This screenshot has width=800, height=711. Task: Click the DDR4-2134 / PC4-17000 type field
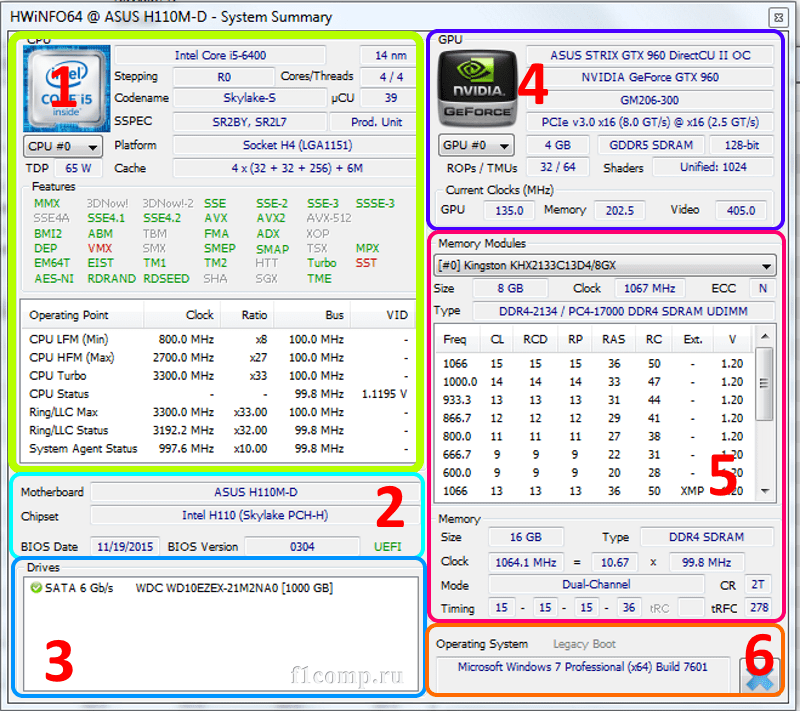click(x=623, y=311)
